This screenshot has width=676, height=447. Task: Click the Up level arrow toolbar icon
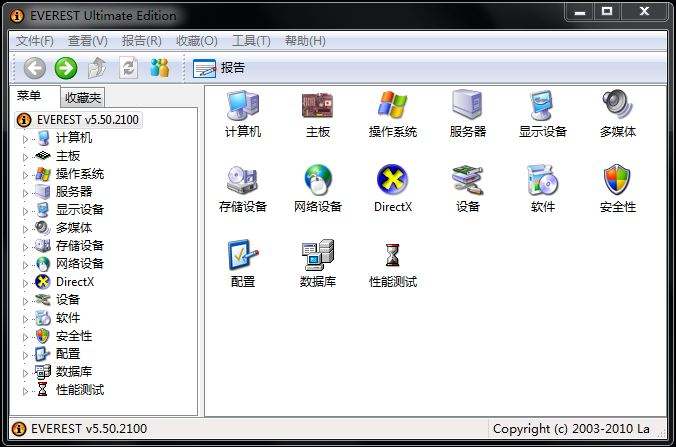[x=97, y=68]
